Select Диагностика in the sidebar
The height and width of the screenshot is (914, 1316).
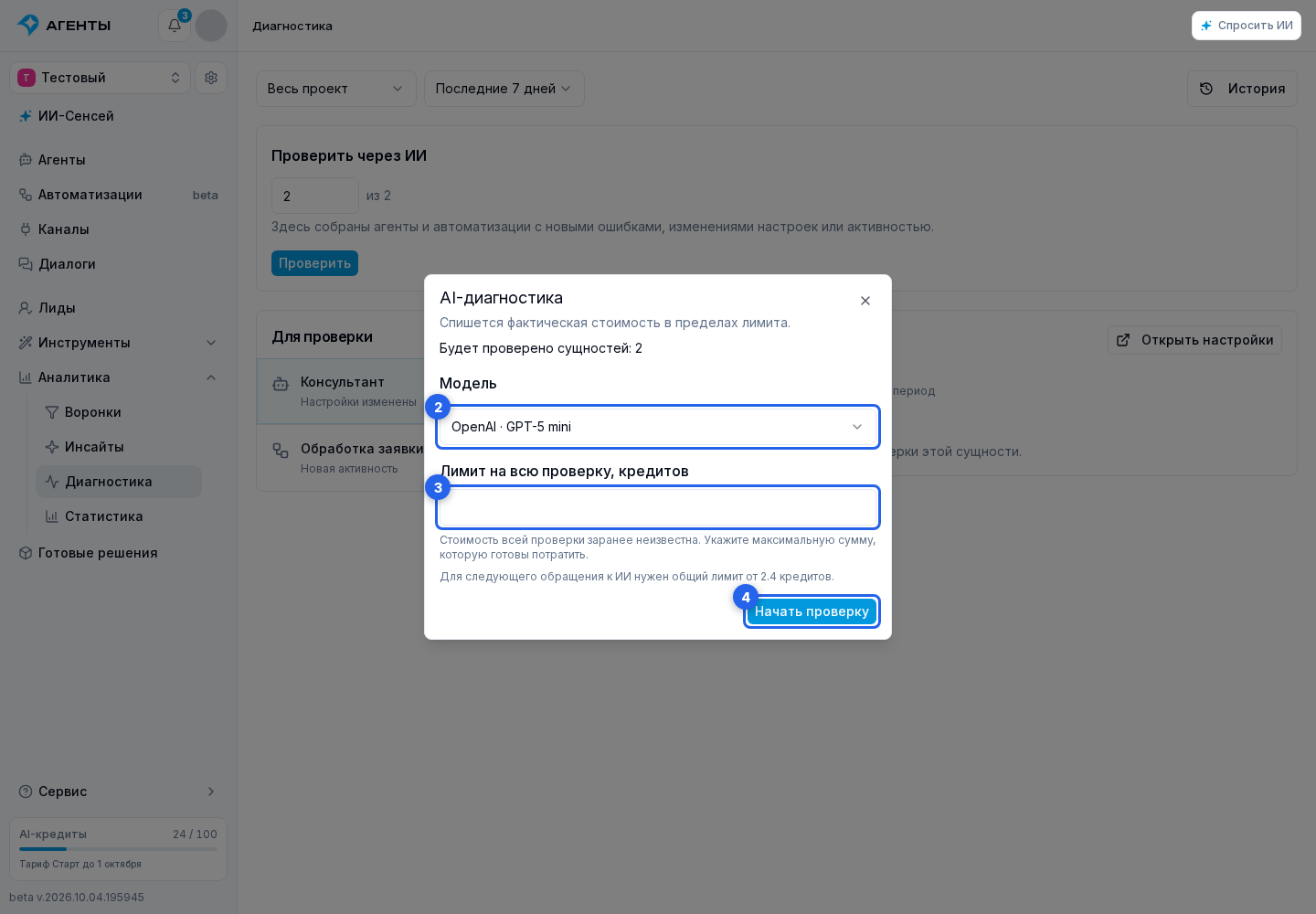tap(119, 482)
